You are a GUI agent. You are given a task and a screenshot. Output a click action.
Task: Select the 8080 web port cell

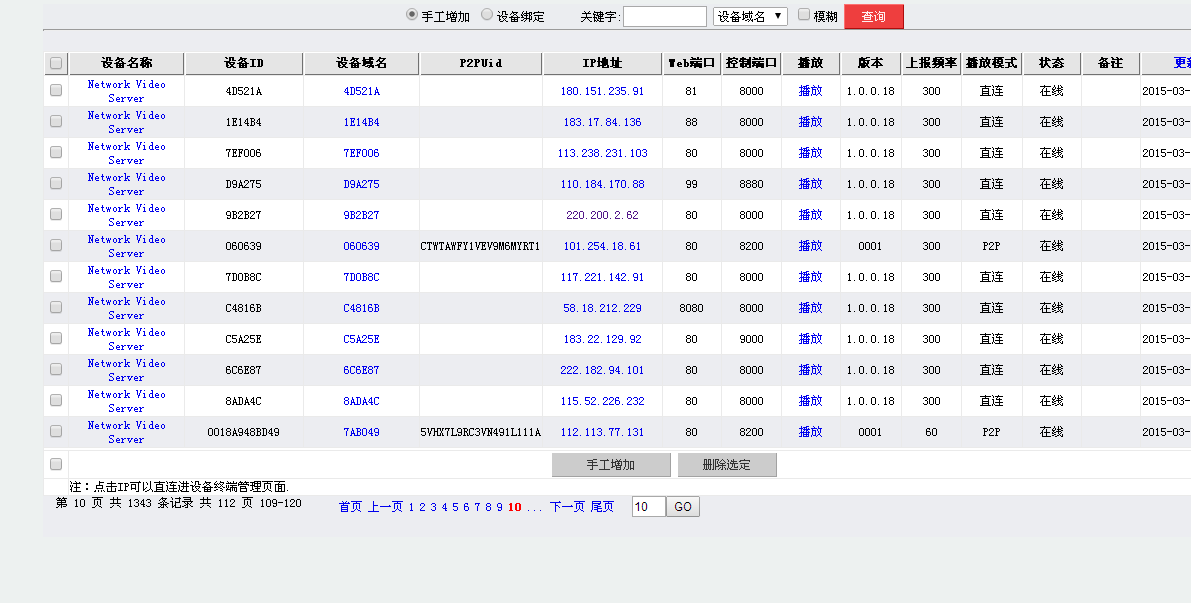pos(691,308)
